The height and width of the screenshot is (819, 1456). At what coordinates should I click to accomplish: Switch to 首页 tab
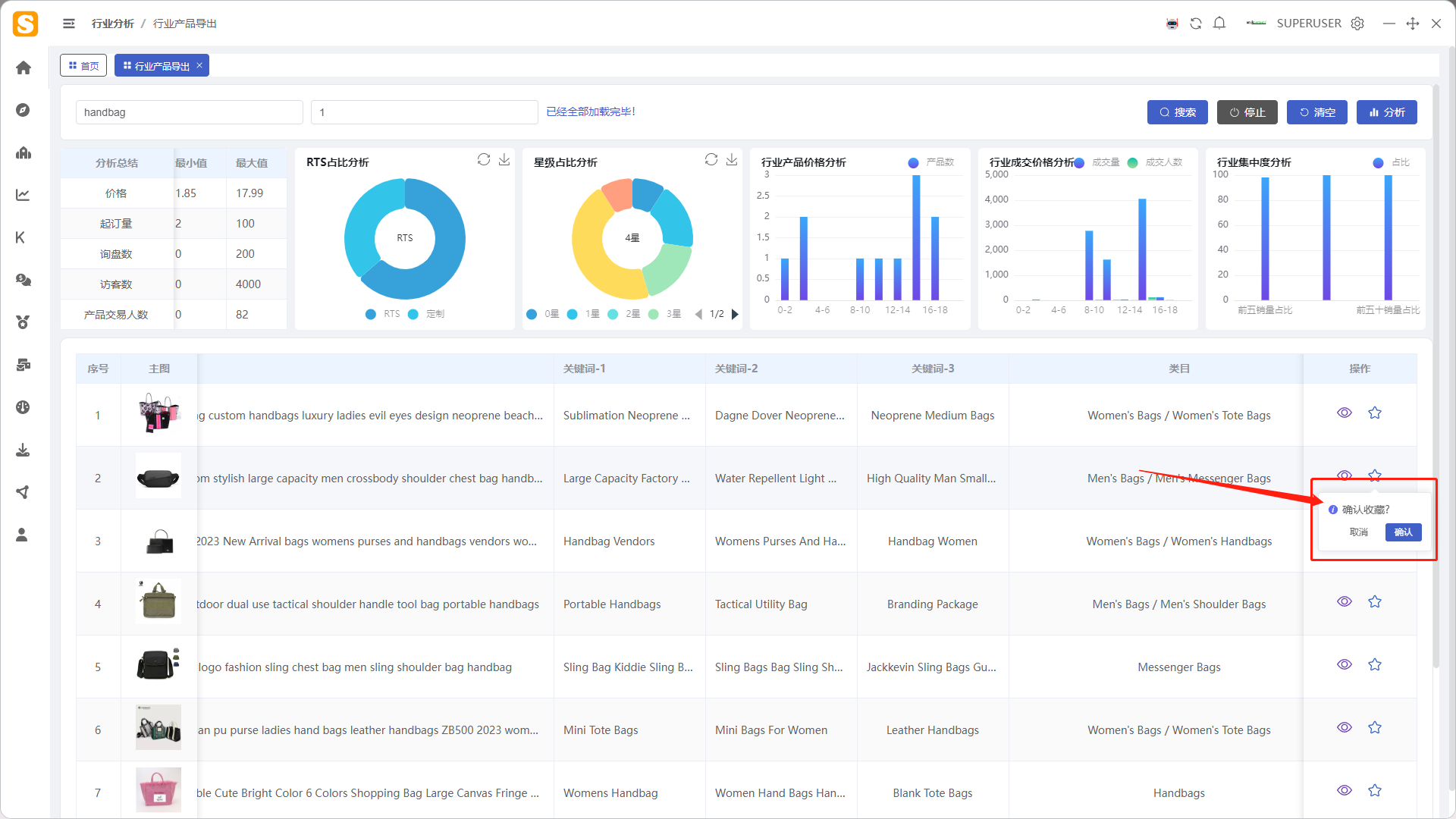tap(83, 66)
